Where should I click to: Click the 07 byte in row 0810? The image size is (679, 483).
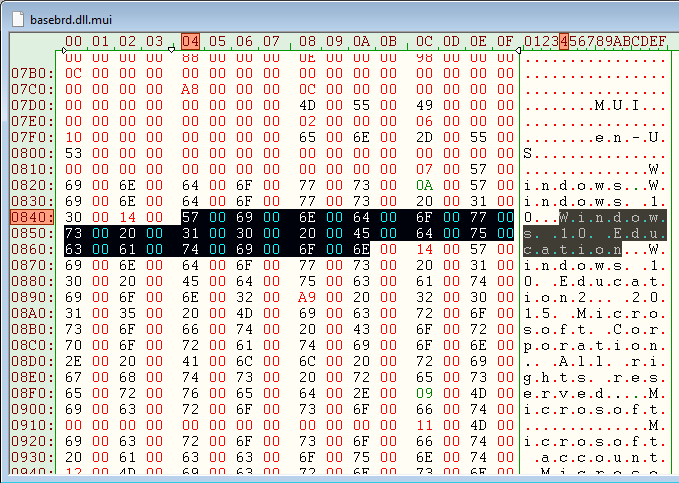pyautogui.click(x=424, y=169)
